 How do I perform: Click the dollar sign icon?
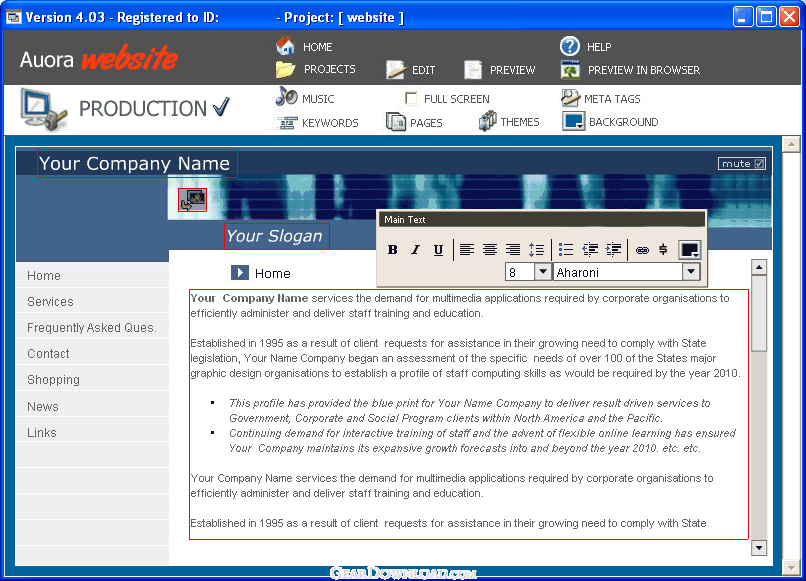coord(663,250)
